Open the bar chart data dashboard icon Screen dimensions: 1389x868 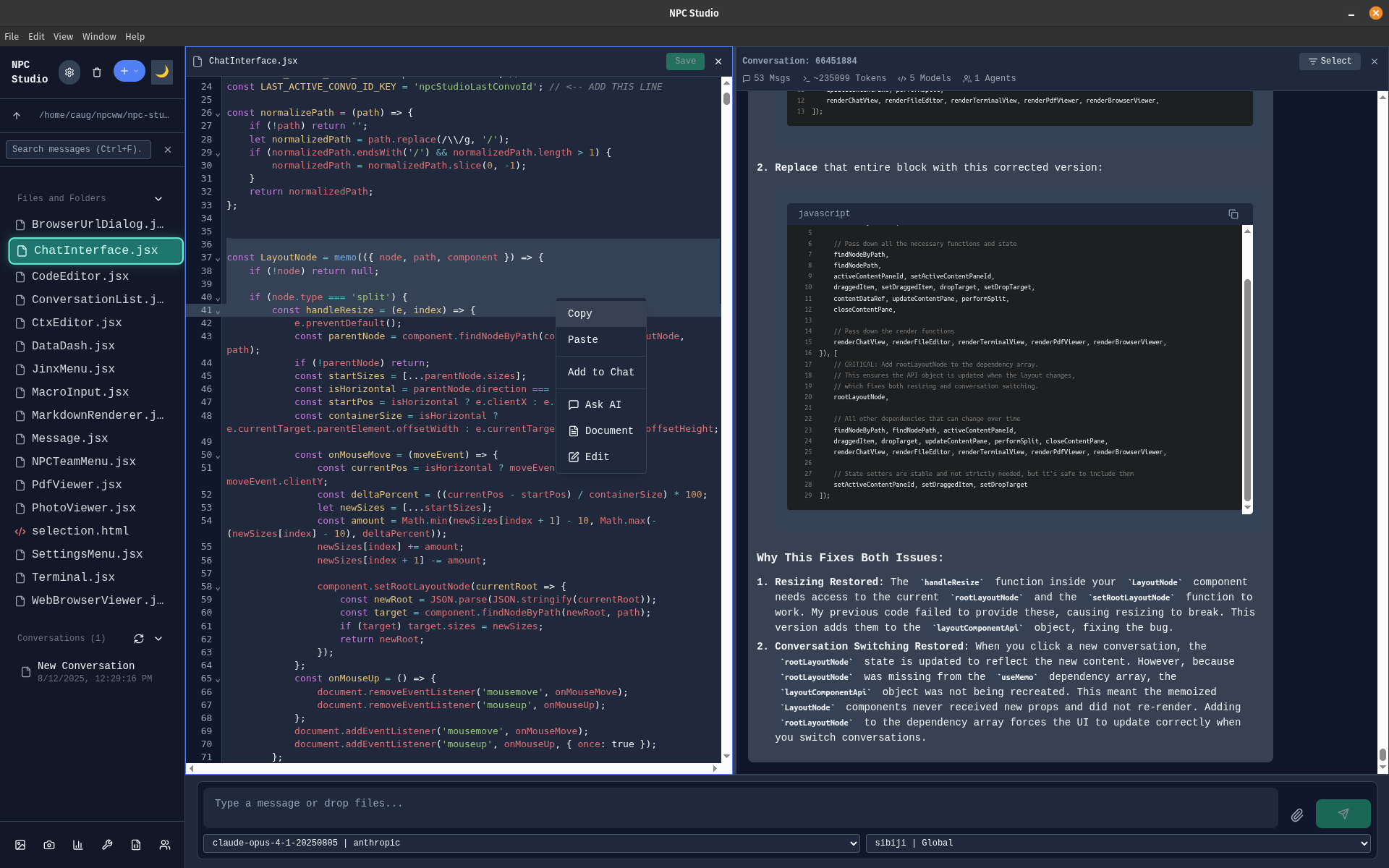(78, 845)
